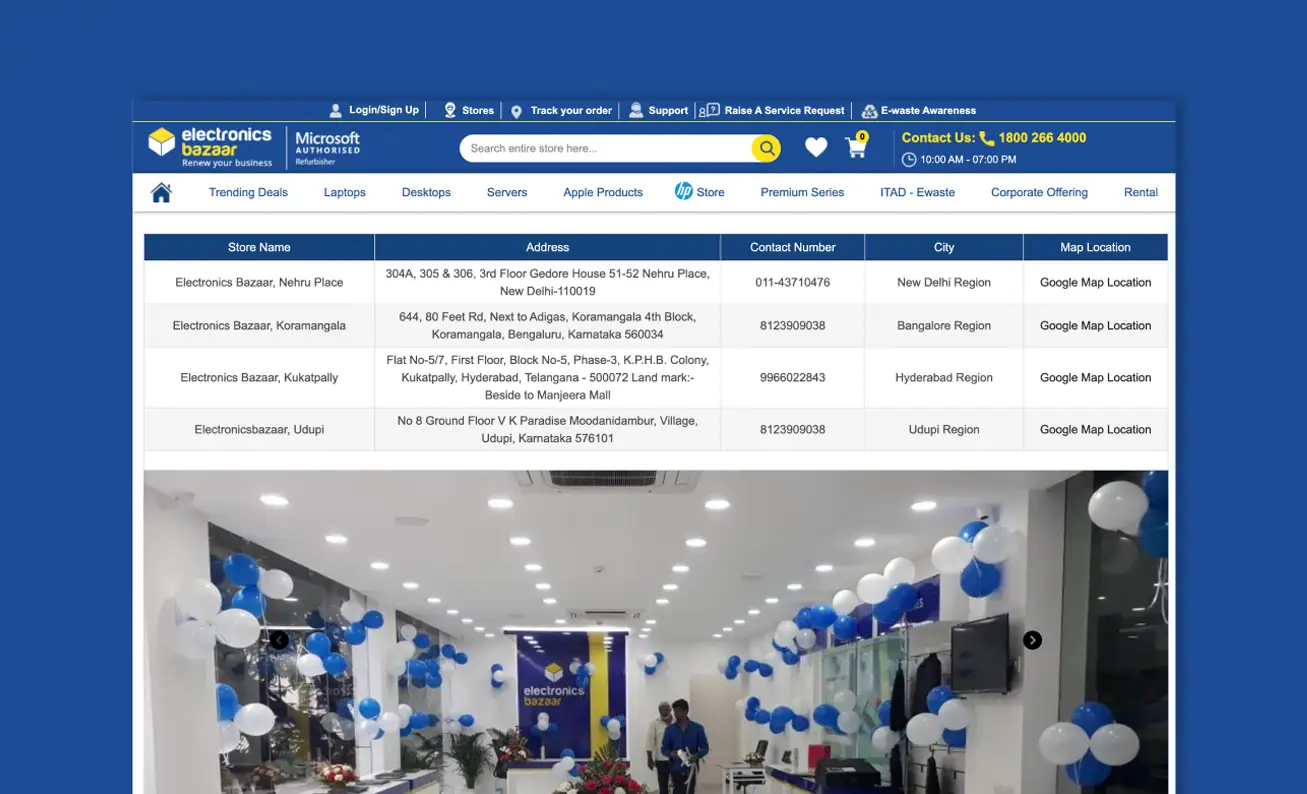Click the home icon in navigation bar
The height and width of the screenshot is (794, 1307).
tap(161, 192)
